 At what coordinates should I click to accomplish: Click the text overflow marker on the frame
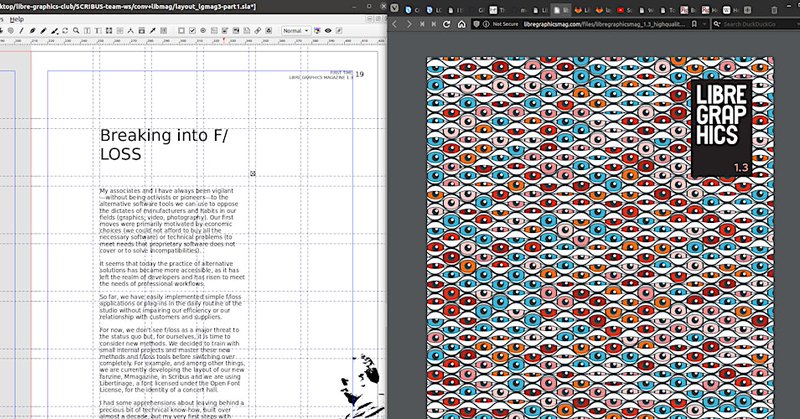[x=253, y=174]
